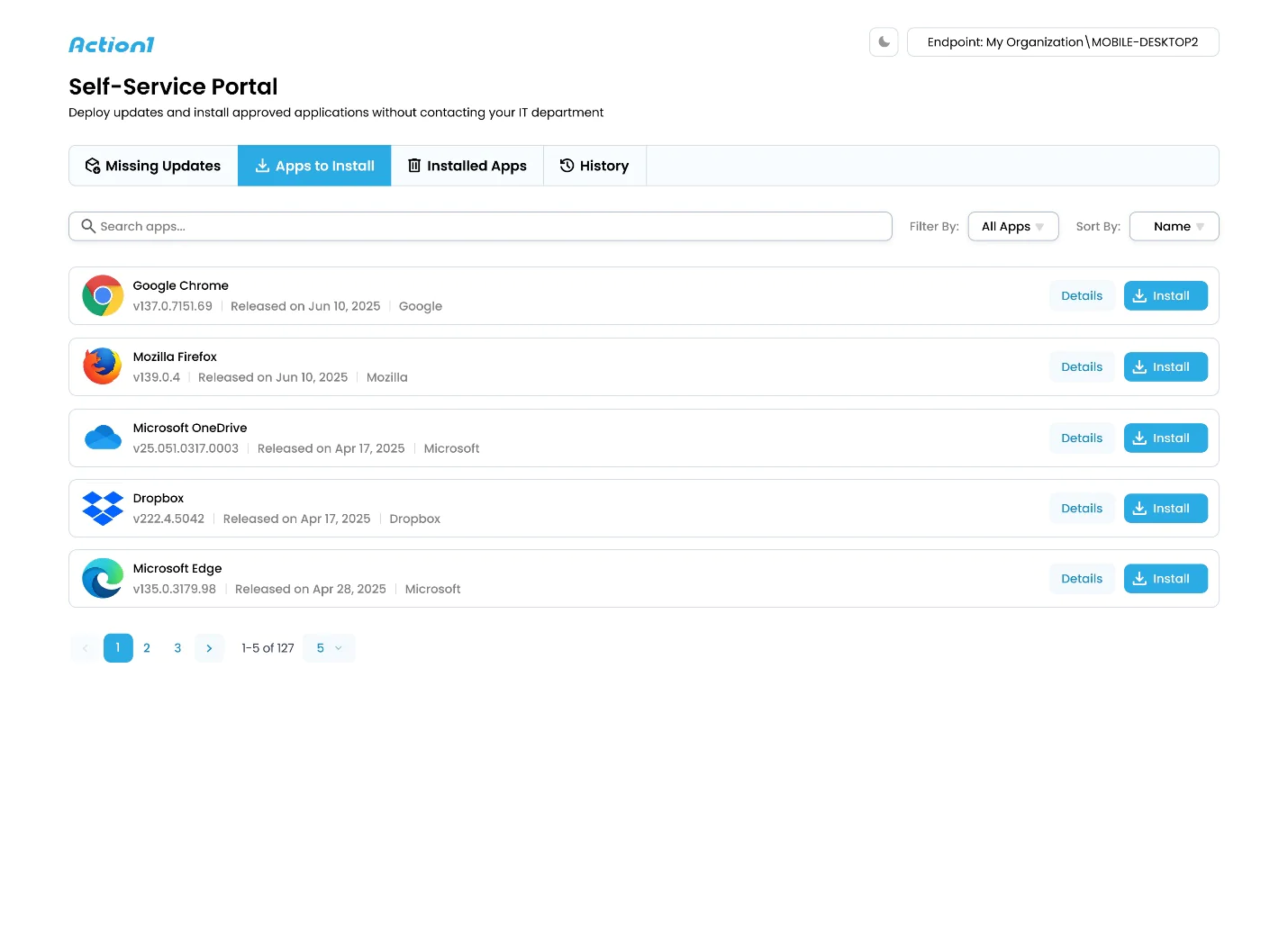Click the Microsoft OneDrive cloud icon

pos(103,438)
